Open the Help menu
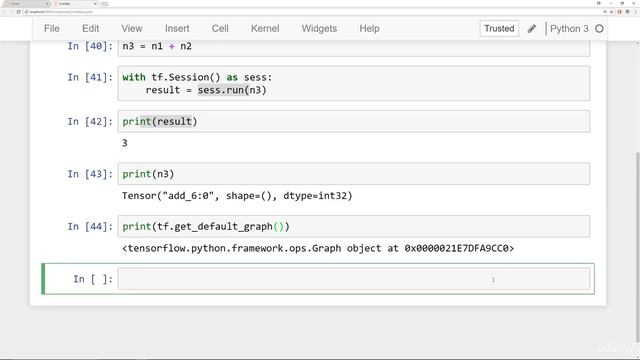This screenshot has height=360, width=640. click(369, 29)
